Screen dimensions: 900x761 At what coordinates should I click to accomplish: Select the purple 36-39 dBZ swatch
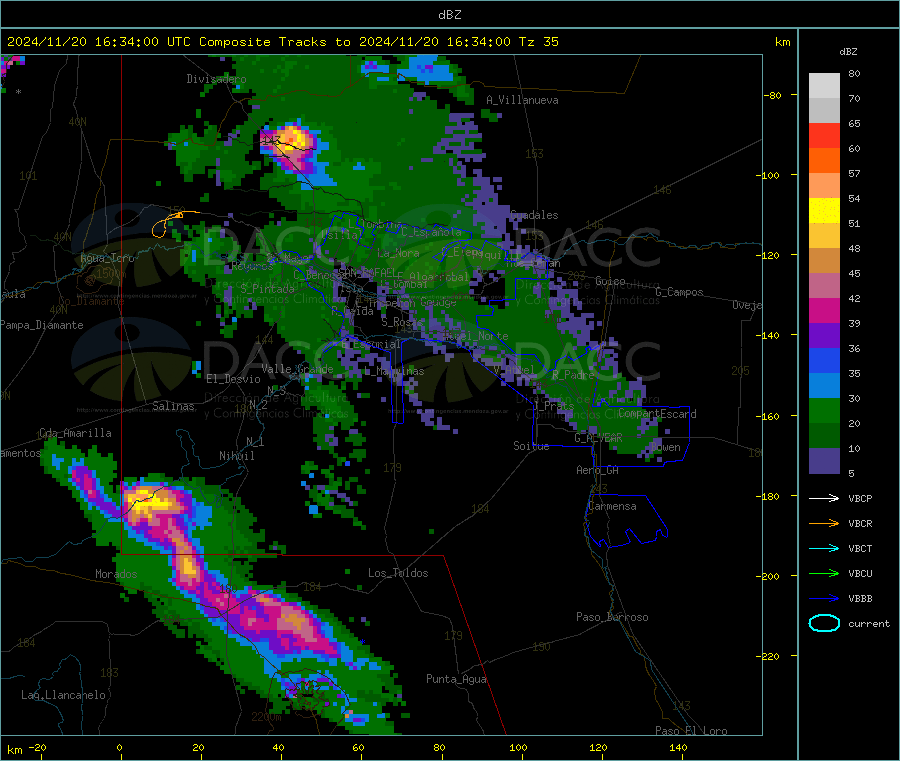pyautogui.click(x=824, y=336)
